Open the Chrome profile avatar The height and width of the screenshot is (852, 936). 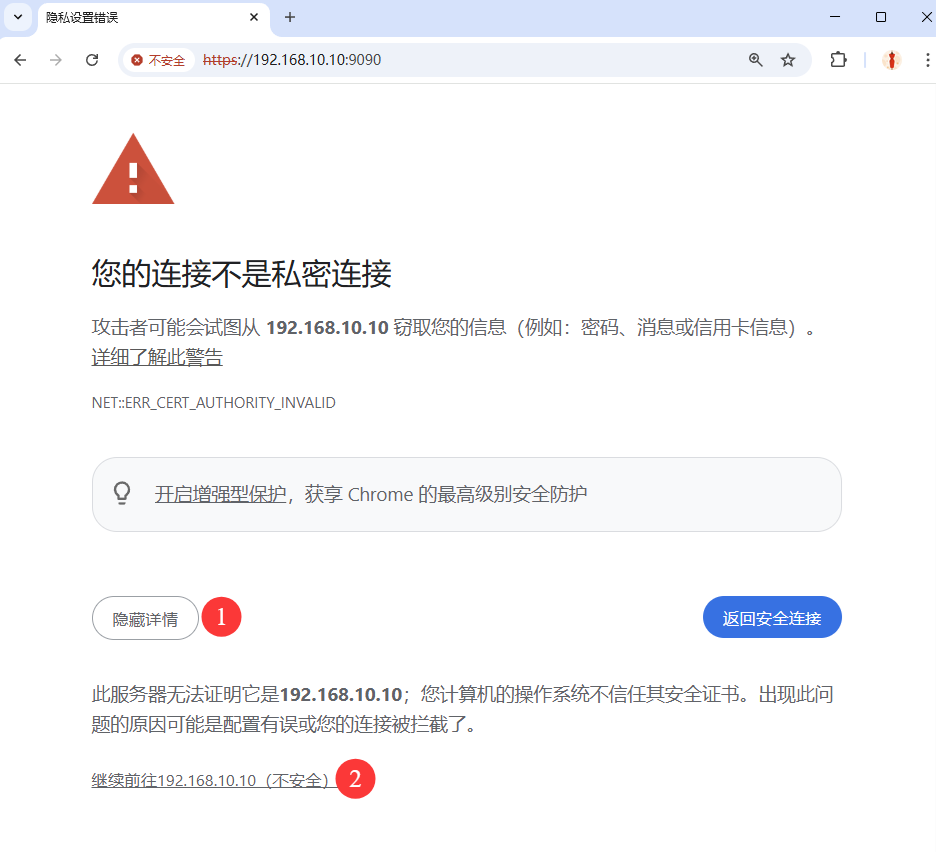892,60
